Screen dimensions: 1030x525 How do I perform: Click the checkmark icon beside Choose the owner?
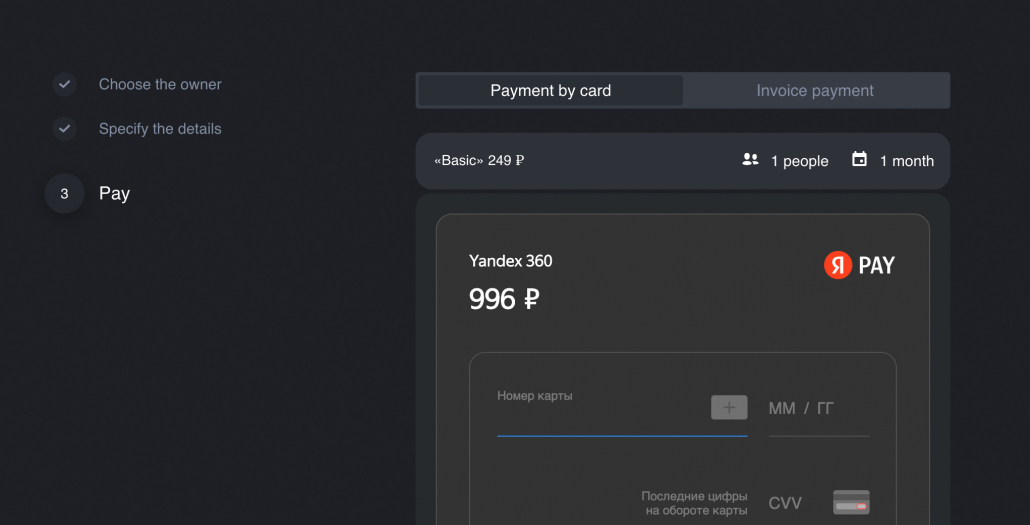tap(64, 84)
